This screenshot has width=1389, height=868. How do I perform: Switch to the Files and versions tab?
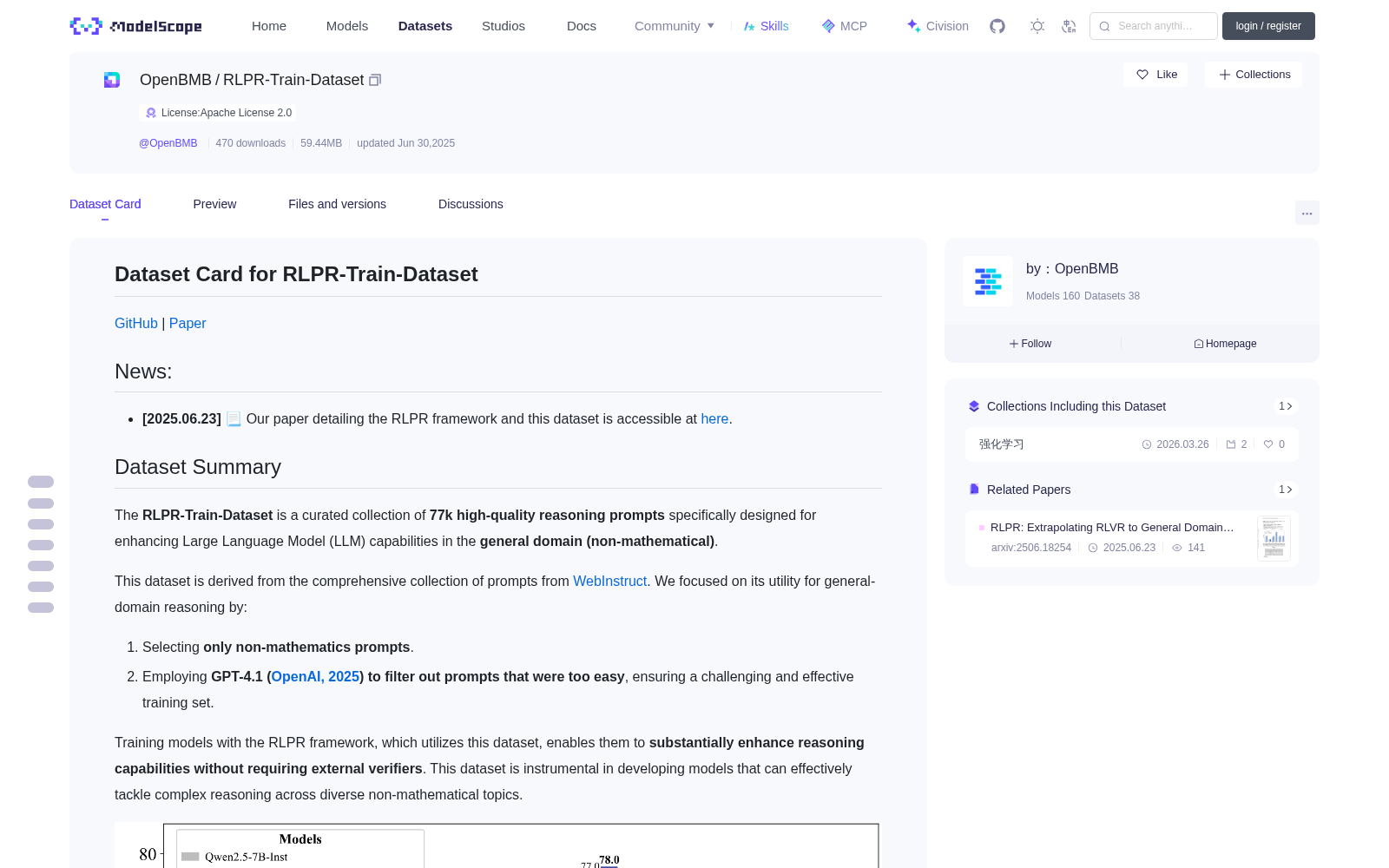click(337, 204)
